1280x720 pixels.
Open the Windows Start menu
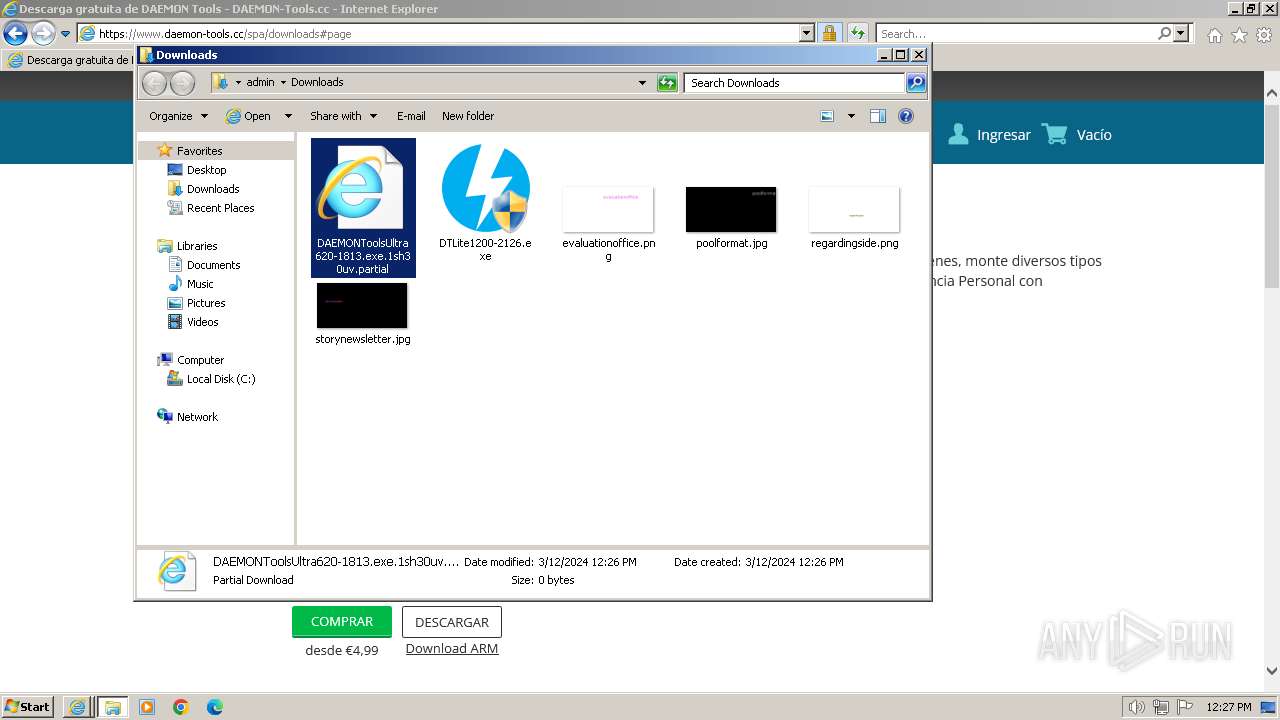pyautogui.click(x=28, y=707)
